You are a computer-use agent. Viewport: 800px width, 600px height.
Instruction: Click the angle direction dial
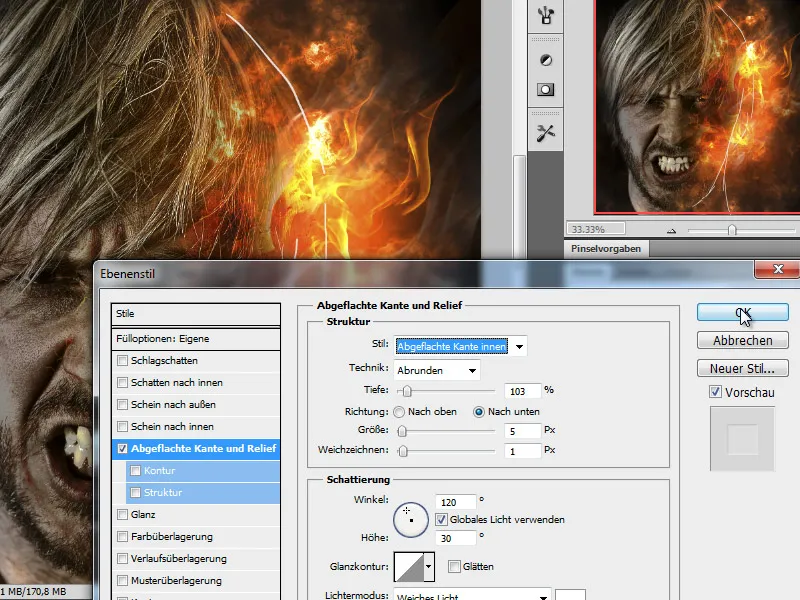[411, 520]
